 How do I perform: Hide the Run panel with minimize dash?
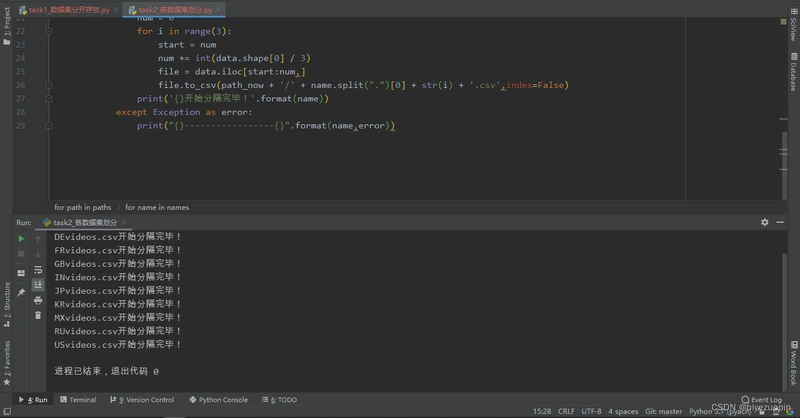[x=780, y=222]
